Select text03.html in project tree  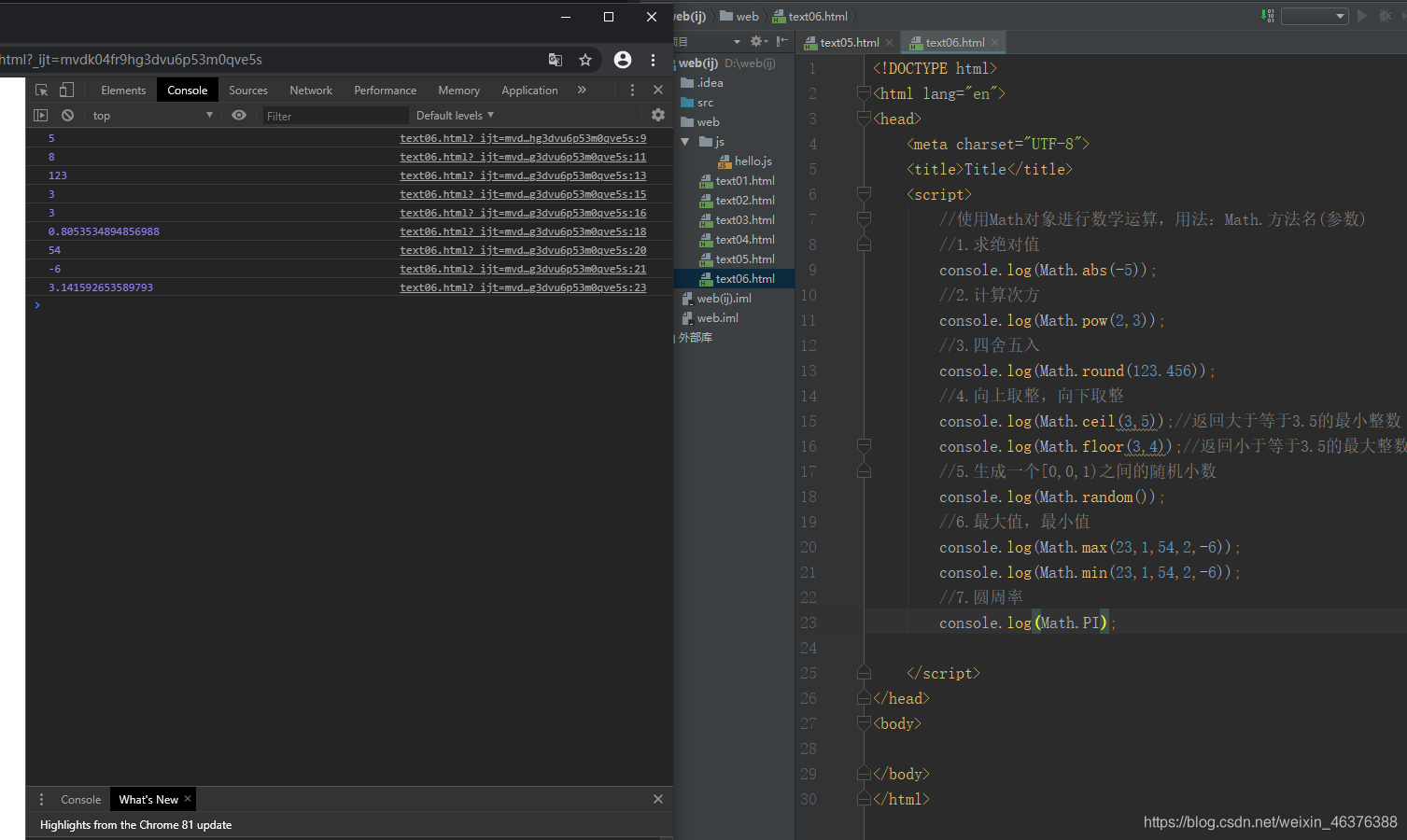pos(738,220)
